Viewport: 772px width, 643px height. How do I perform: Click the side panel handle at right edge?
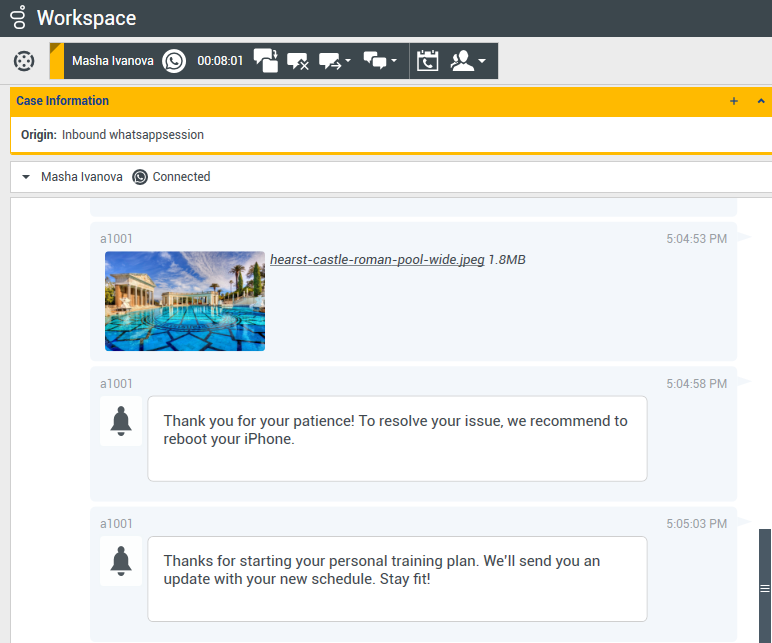pyautogui.click(x=765, y=588)
